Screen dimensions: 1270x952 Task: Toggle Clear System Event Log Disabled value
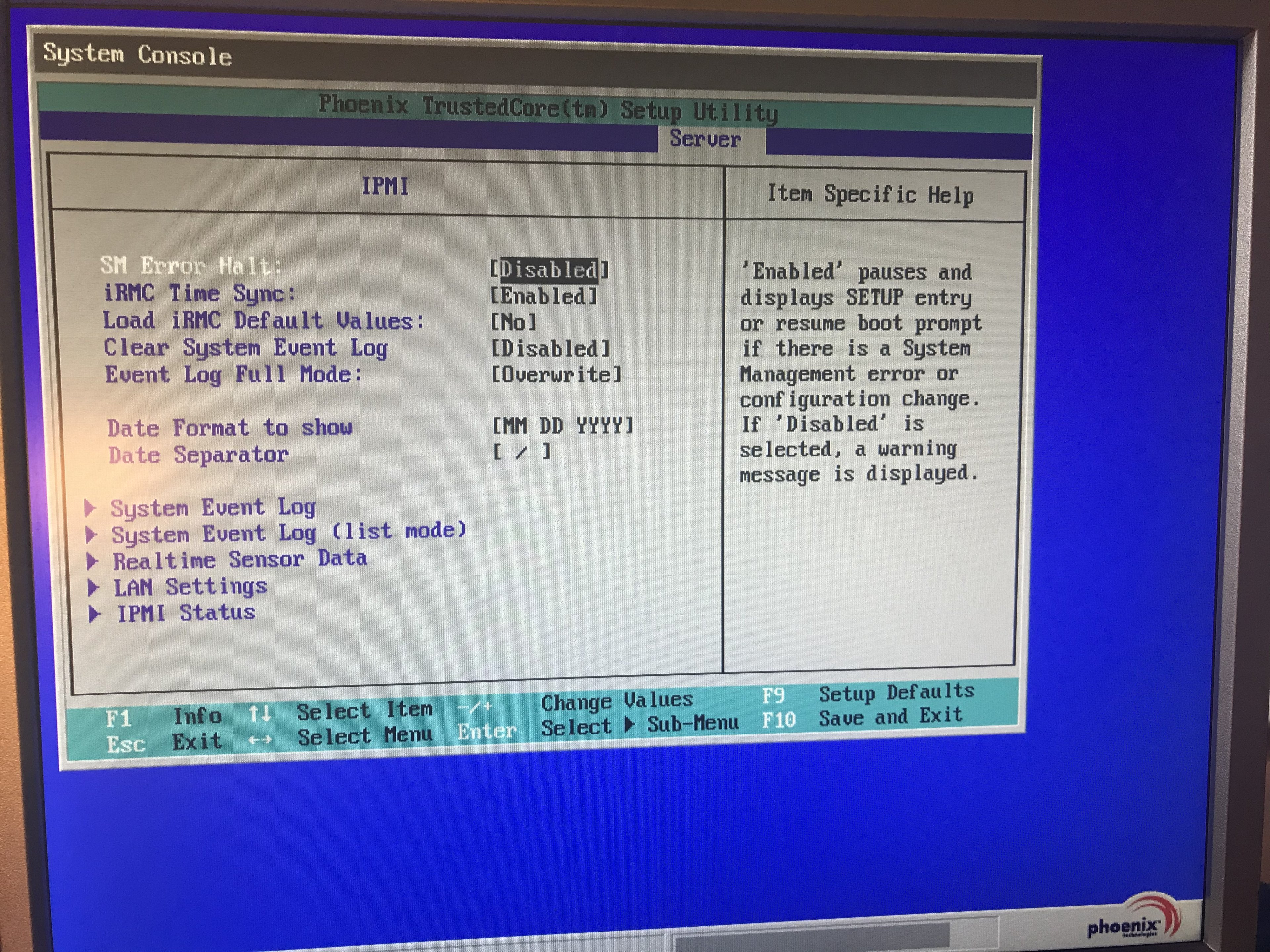coord(550,348)
